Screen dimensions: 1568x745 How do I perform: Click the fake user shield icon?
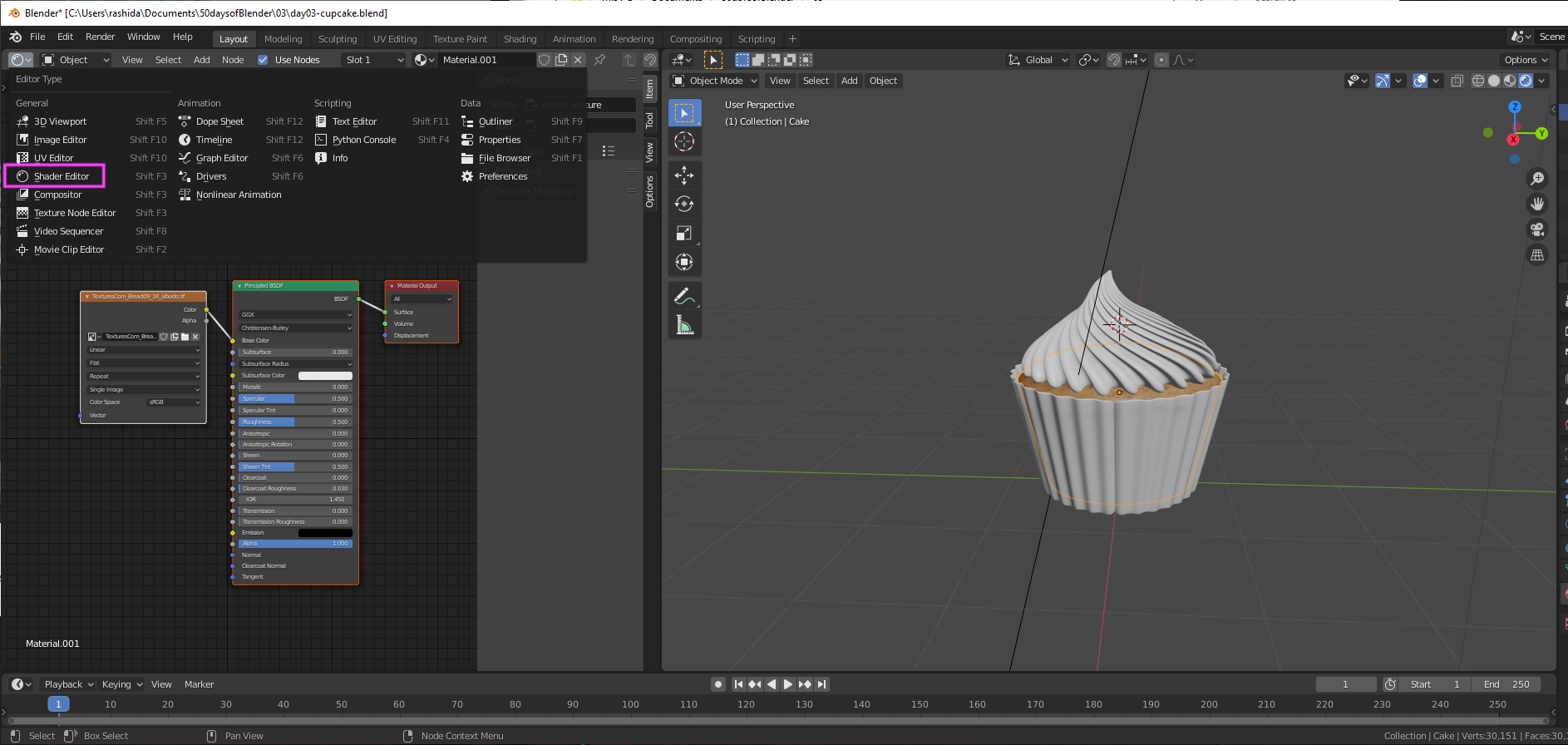[545, 60]
